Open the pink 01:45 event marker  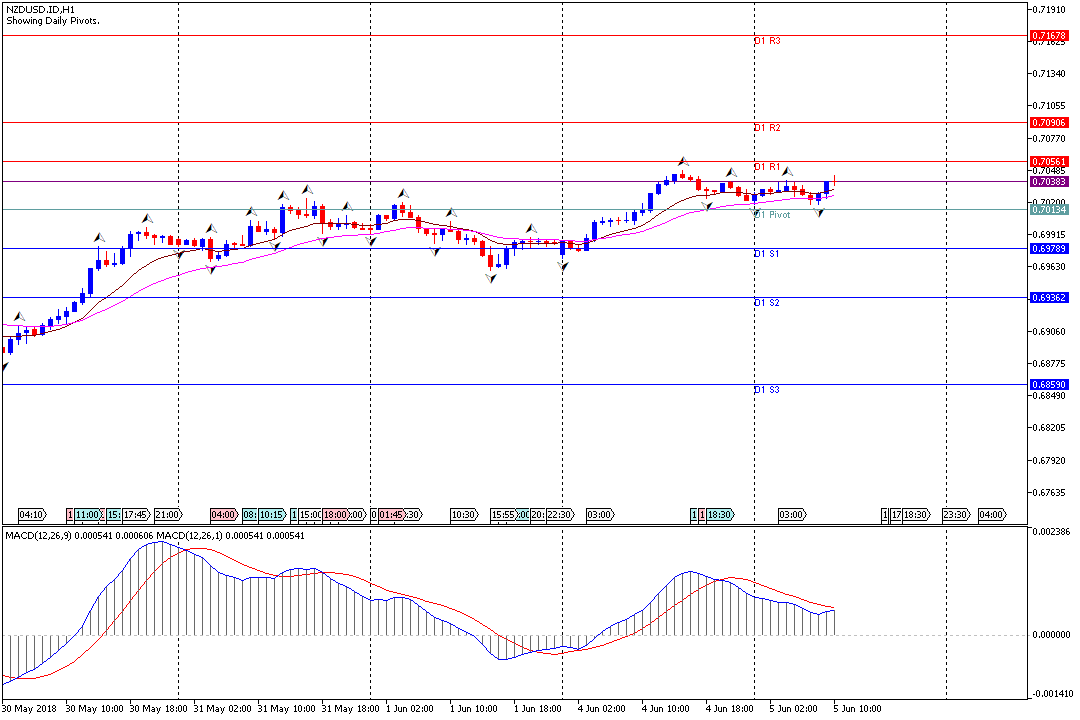click(x=391, y=515)
